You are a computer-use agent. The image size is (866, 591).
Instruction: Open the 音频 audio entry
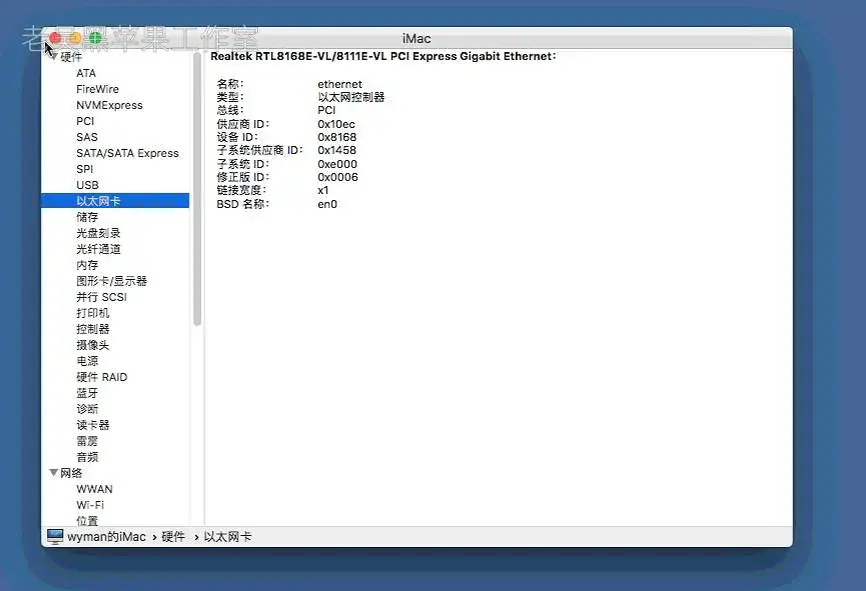(87, 457)
